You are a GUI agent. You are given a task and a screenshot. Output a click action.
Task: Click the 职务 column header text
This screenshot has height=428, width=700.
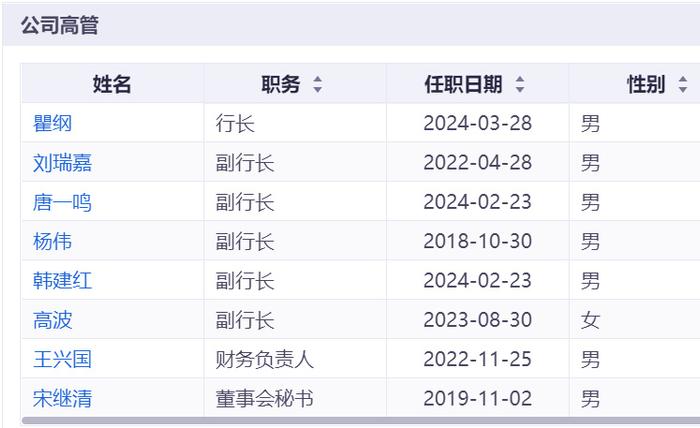click(x=281, y=85)
